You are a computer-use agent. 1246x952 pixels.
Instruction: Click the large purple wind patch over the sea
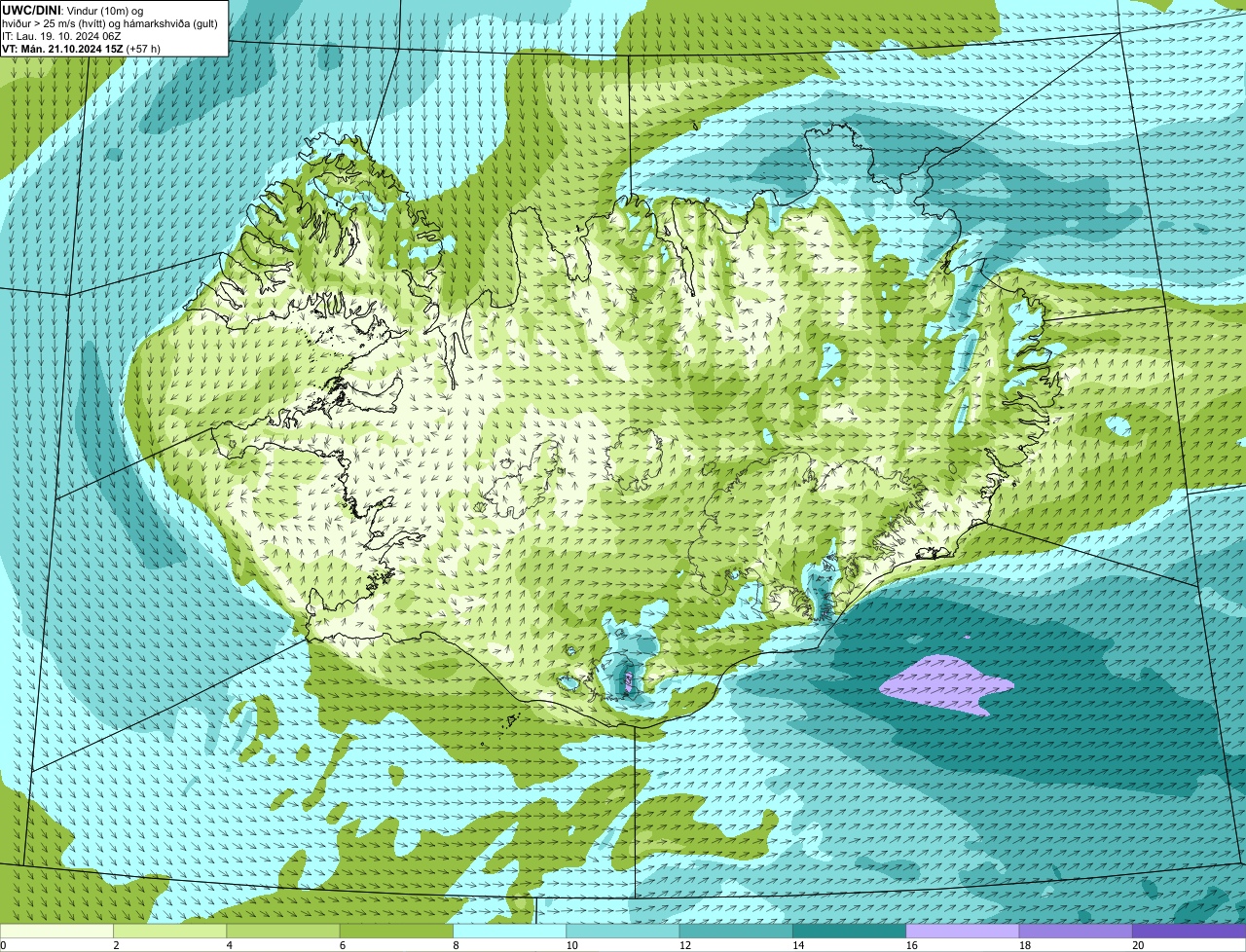(944, 685)
